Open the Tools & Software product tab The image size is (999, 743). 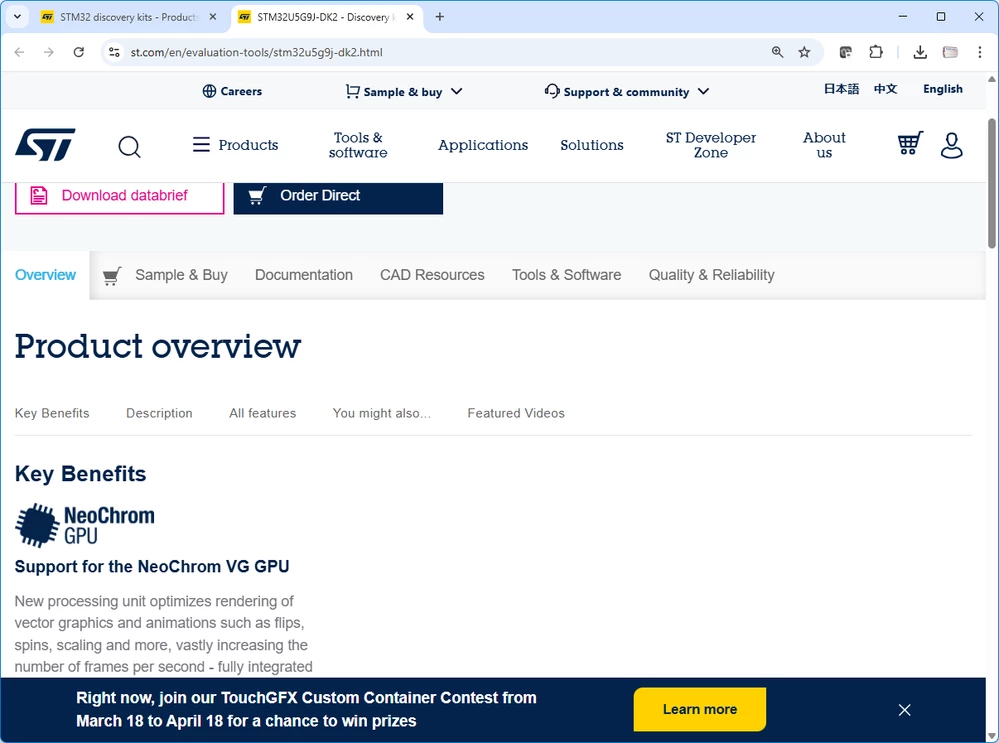coord(566,275)
